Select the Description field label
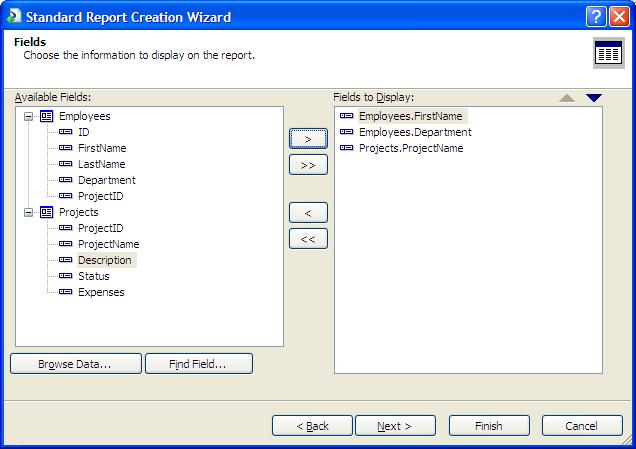The width and height of the screenshot is (636, 449). coord(105,260)
